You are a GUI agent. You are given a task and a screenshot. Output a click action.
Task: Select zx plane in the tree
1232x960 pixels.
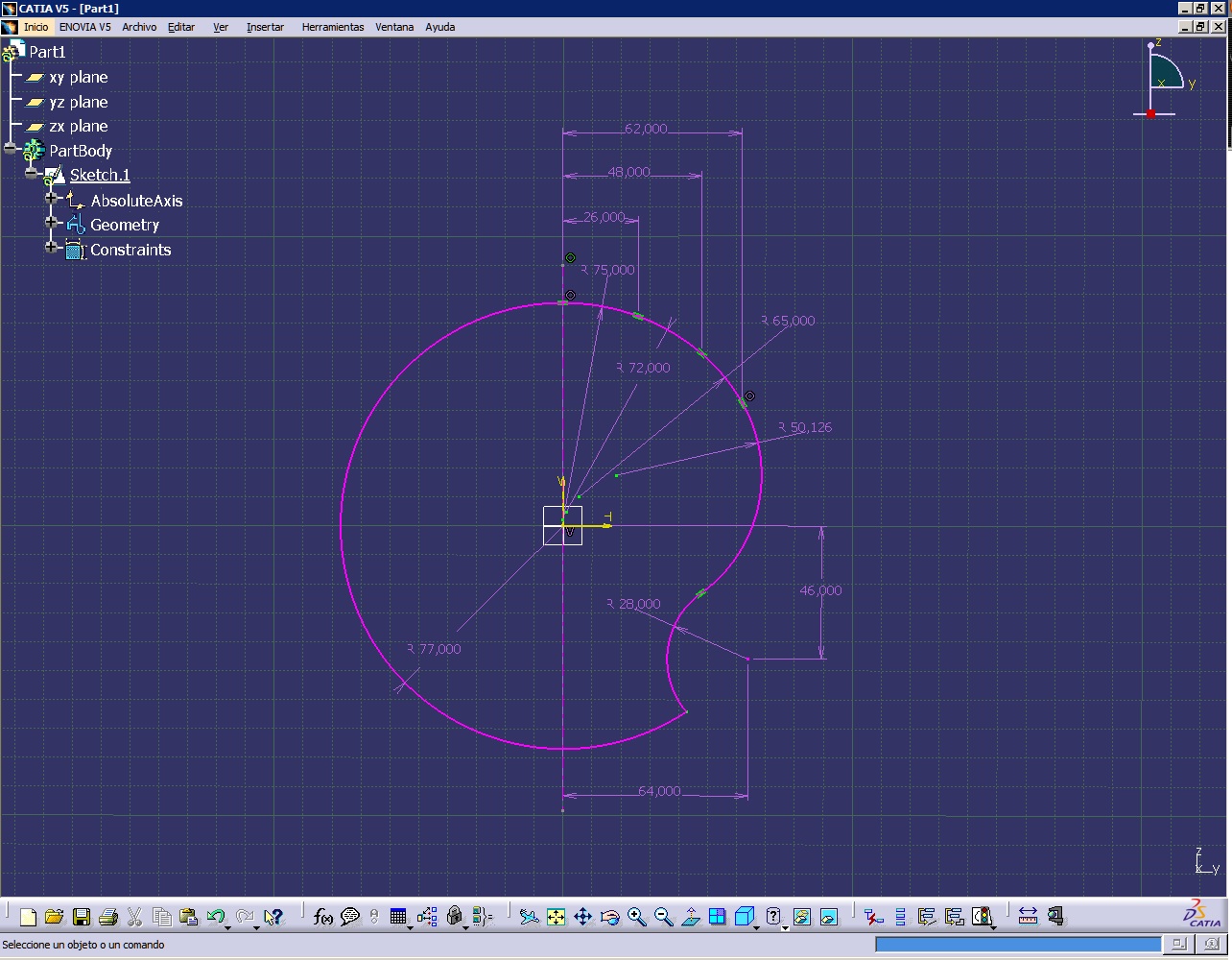tap(79, 126)
